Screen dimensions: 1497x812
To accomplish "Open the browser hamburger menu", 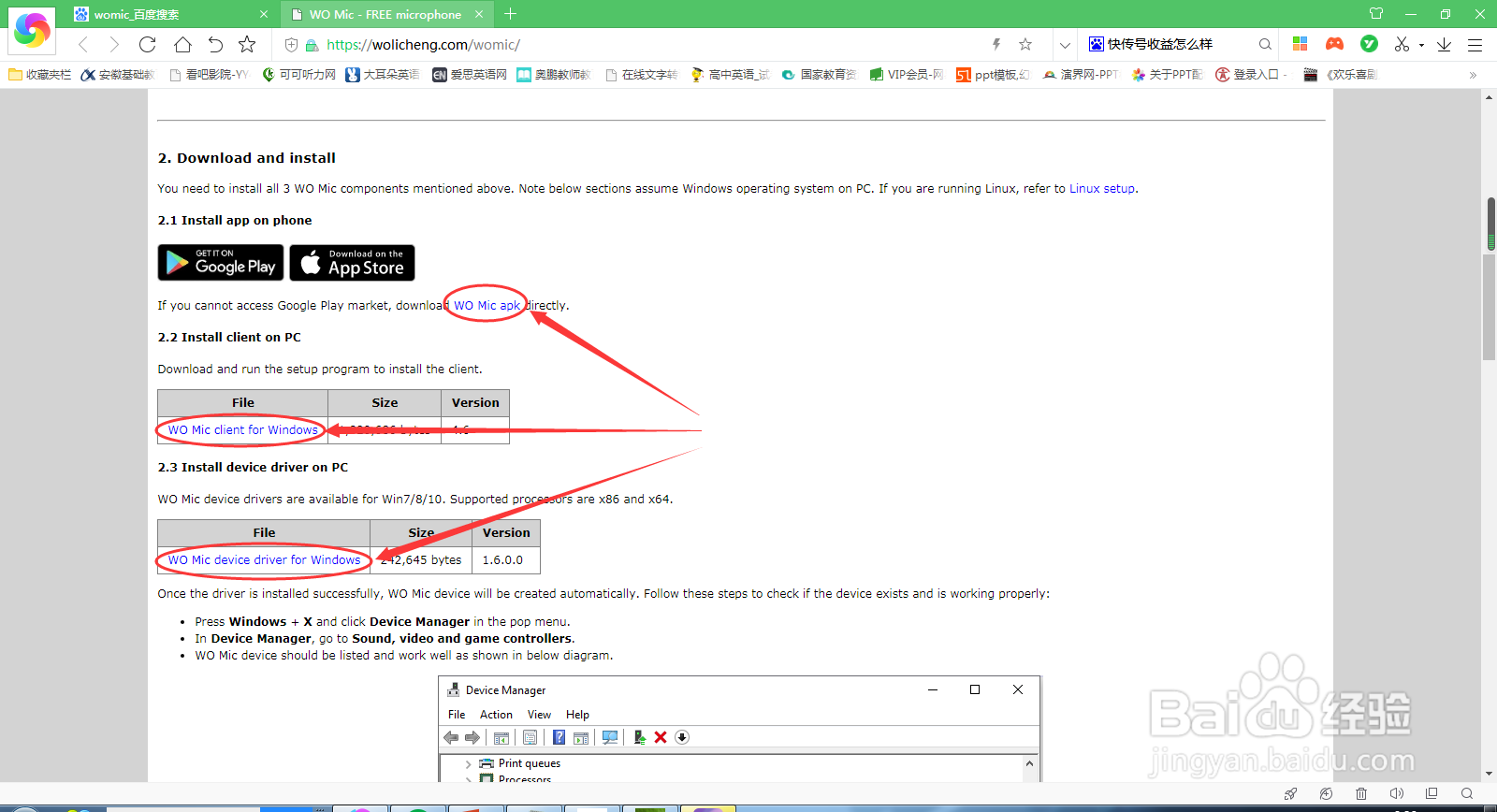I will tap(1475, 44).
